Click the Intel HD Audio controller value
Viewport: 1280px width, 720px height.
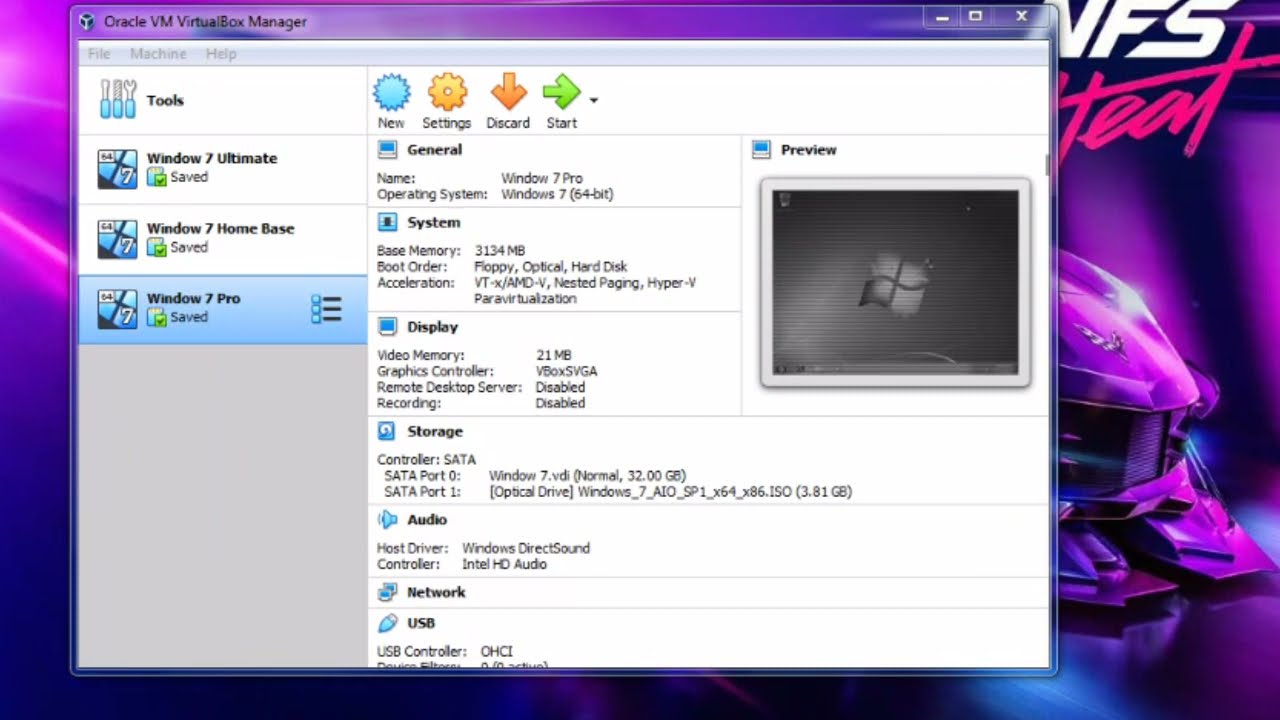point(504,564)
